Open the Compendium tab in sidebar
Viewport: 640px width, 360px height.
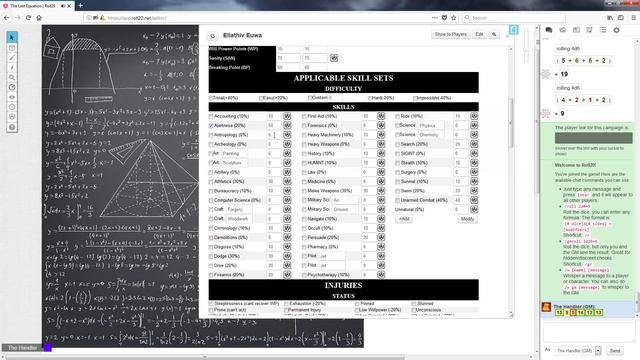[x=589, y=30]
